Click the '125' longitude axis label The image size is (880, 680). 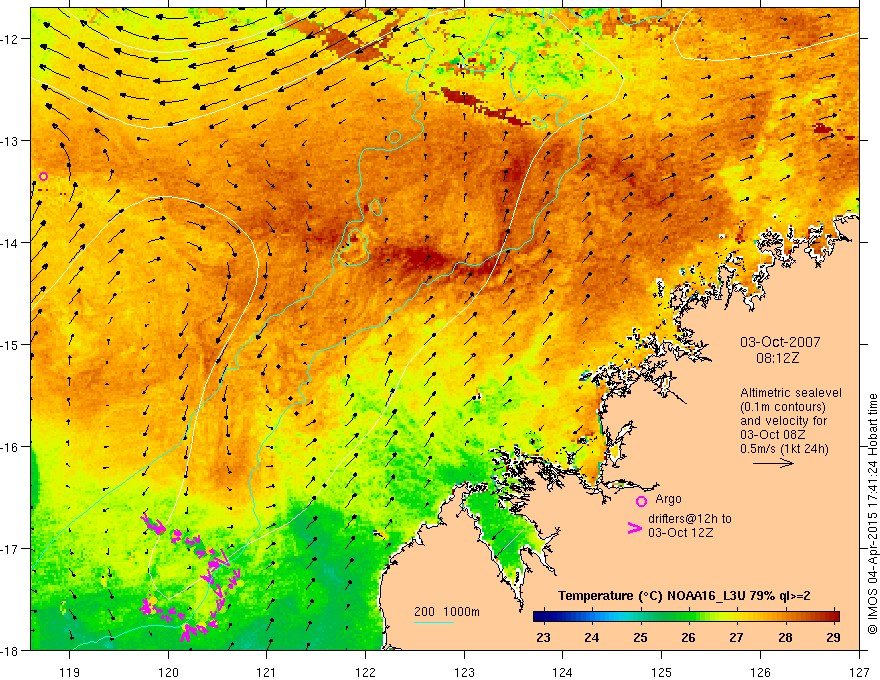pos(662,672)
